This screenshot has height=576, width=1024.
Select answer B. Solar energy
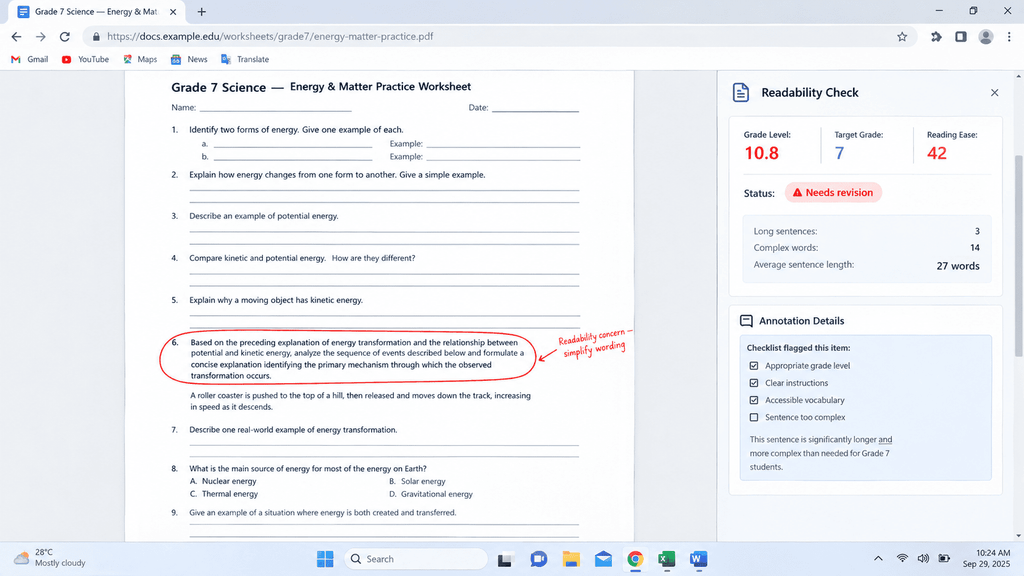417,481
